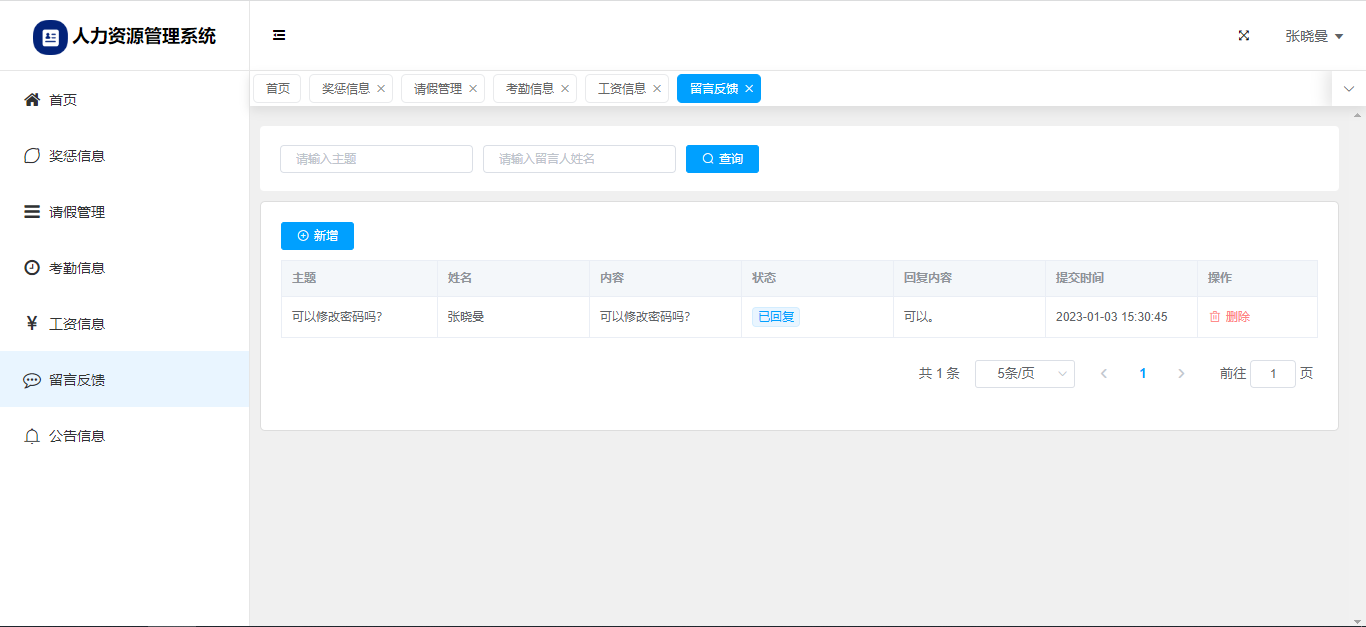Click the clock icon for 考勤信息

[x=32, y=268]
